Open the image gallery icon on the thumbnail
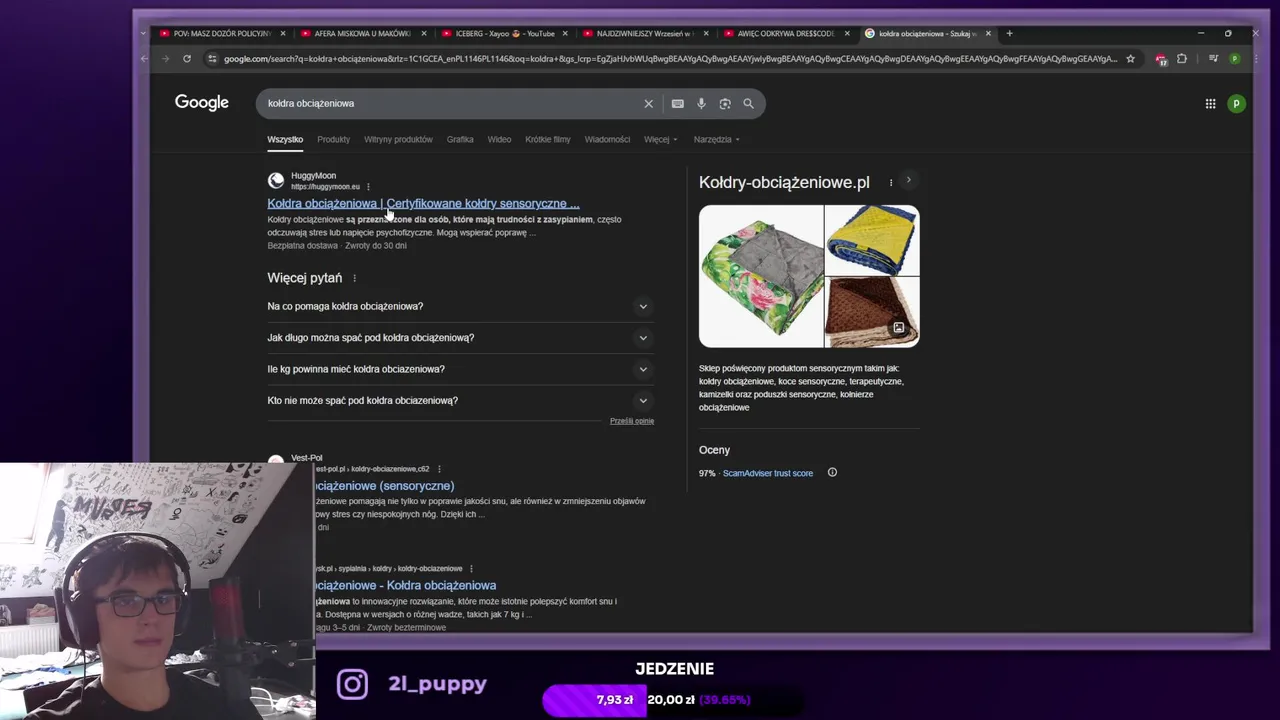Screen dimensions: 1280x720 899,328
